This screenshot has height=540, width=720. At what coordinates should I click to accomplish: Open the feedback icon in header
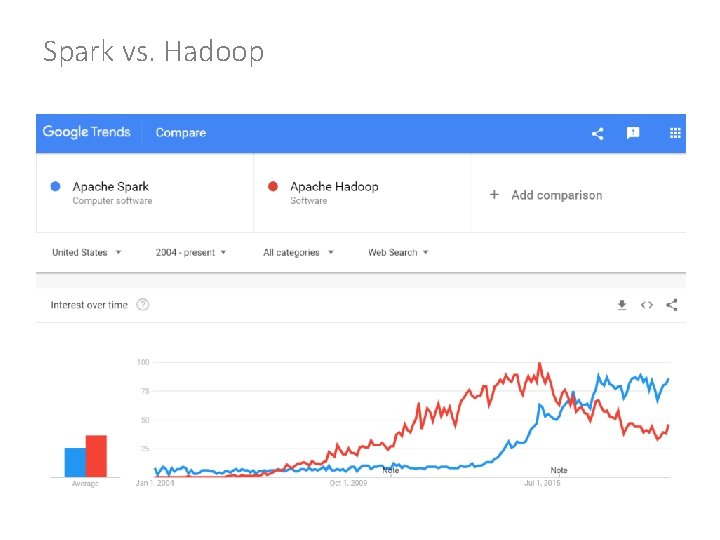pyautogui.click(x=632, y=133)
